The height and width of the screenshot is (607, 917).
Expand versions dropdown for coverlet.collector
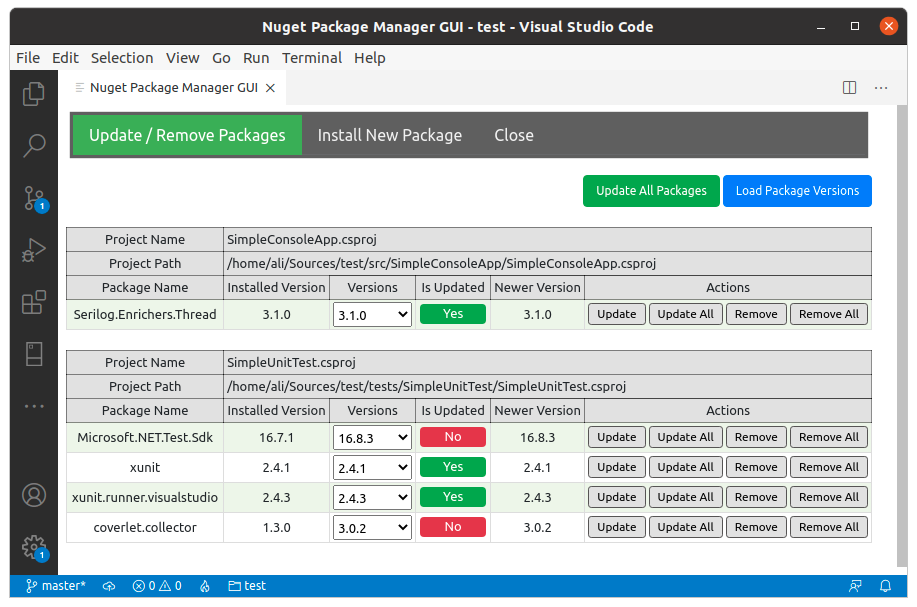pos(372,527)
